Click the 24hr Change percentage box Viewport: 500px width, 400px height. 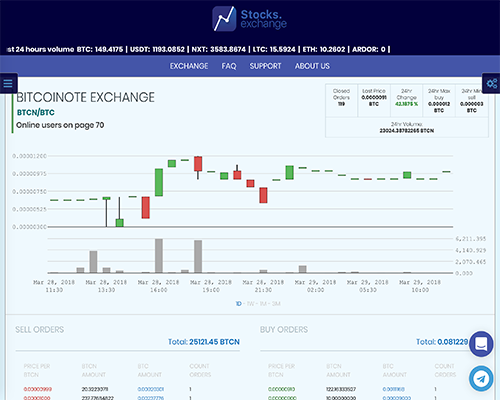tap(406, 100)
